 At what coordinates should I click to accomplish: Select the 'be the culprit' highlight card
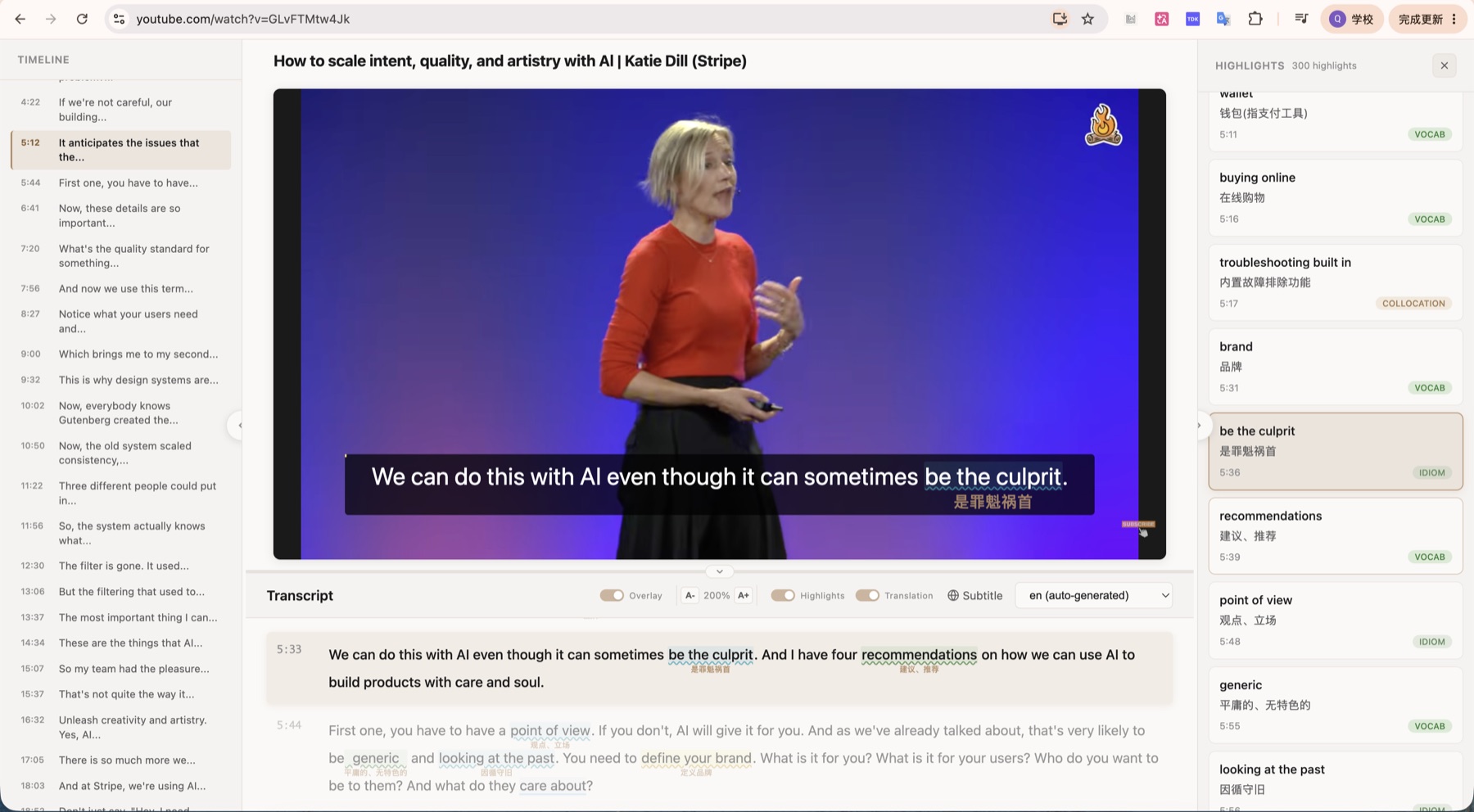click(x=1336, y=451)
